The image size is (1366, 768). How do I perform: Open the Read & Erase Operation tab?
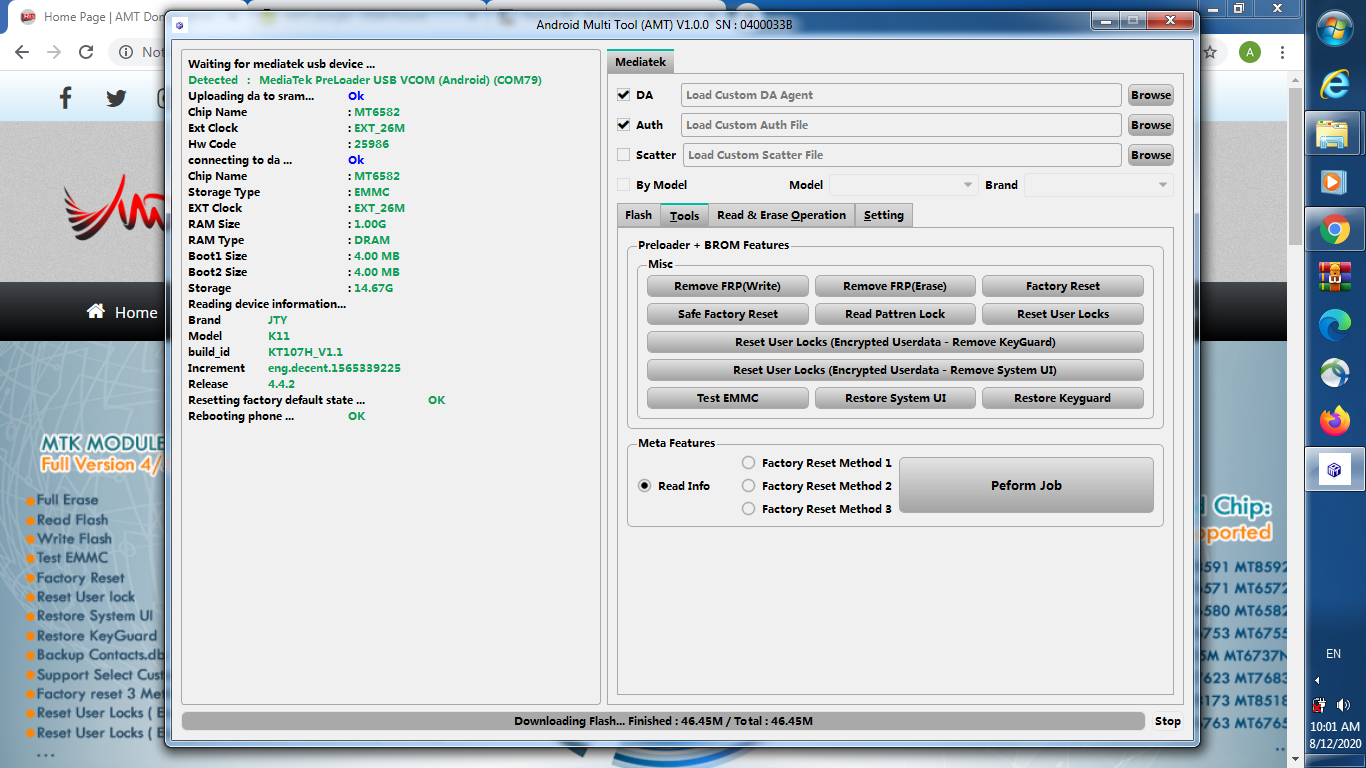[x=781, y=215]
